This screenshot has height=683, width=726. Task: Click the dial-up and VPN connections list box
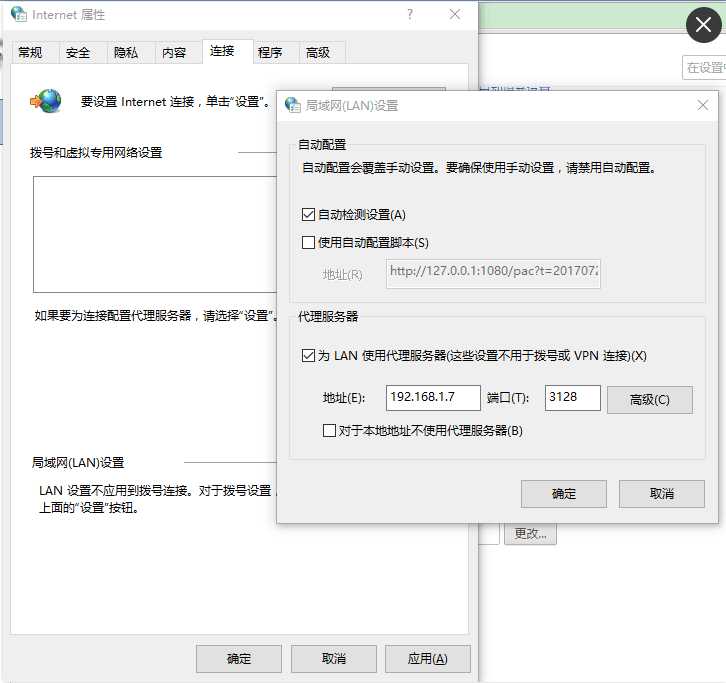coord(155,234)
